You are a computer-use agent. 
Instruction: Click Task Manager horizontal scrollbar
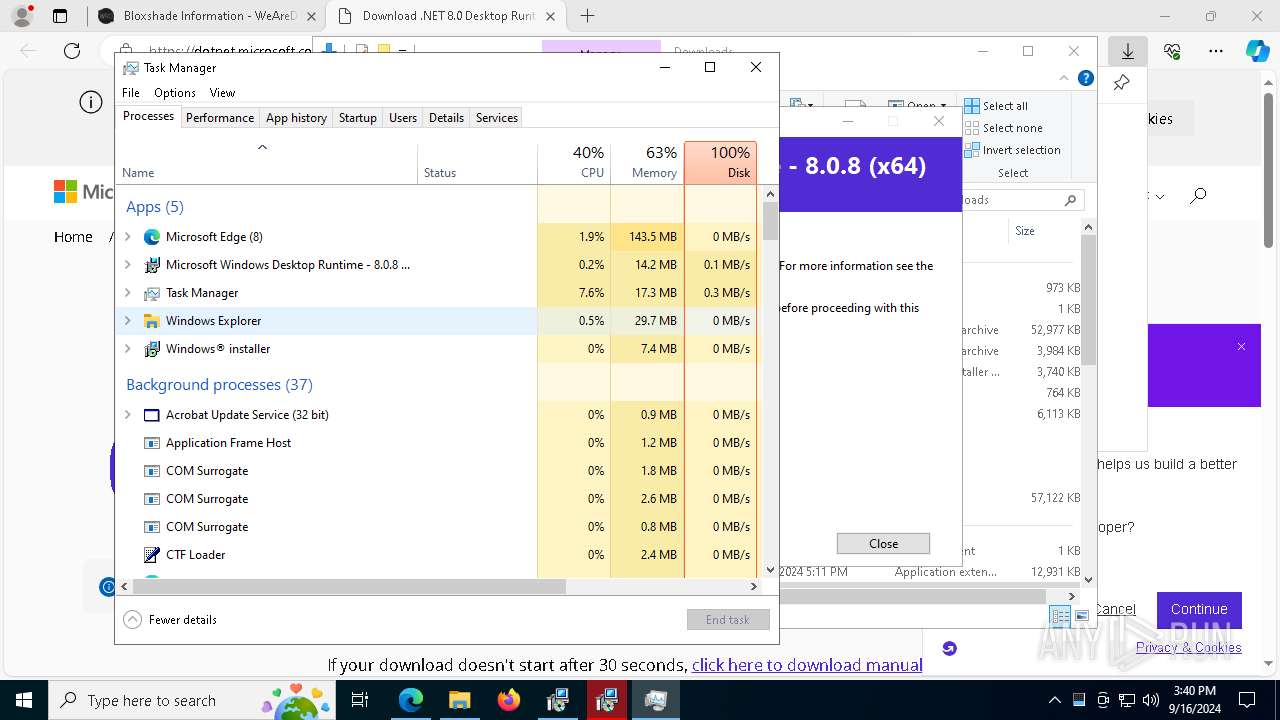point(348,587)
